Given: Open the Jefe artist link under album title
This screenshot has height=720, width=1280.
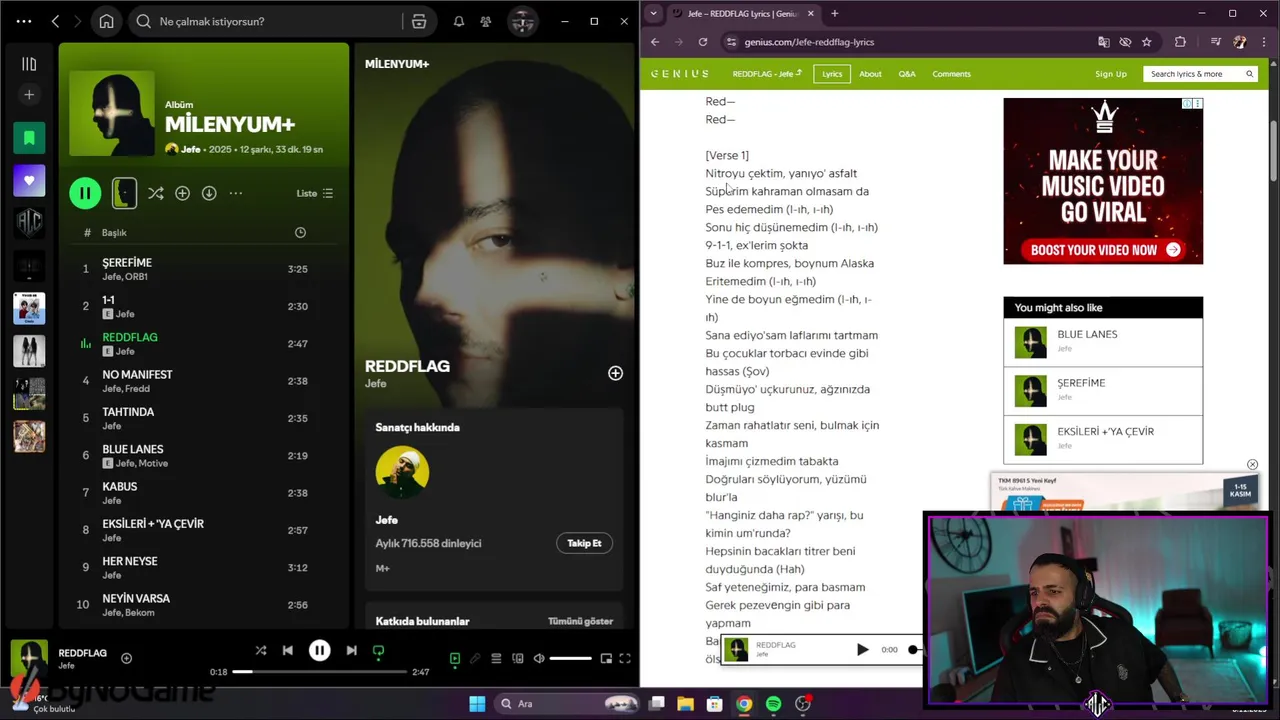Looking at the screenshot, I should [190, 149].
